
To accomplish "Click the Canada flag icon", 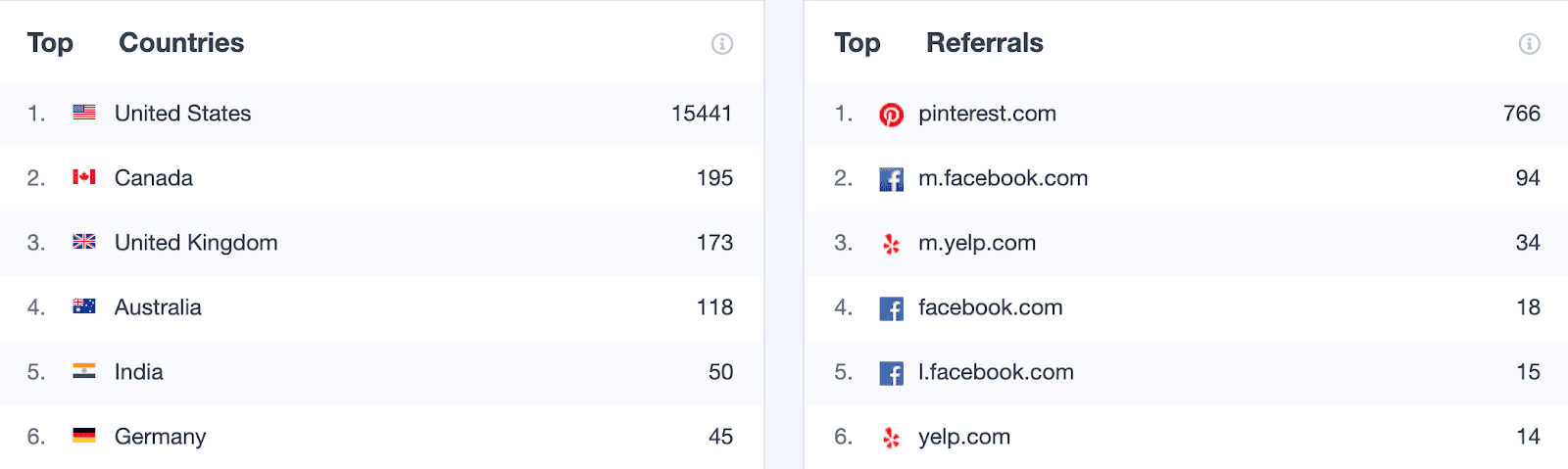I will (x=84, y=177).
